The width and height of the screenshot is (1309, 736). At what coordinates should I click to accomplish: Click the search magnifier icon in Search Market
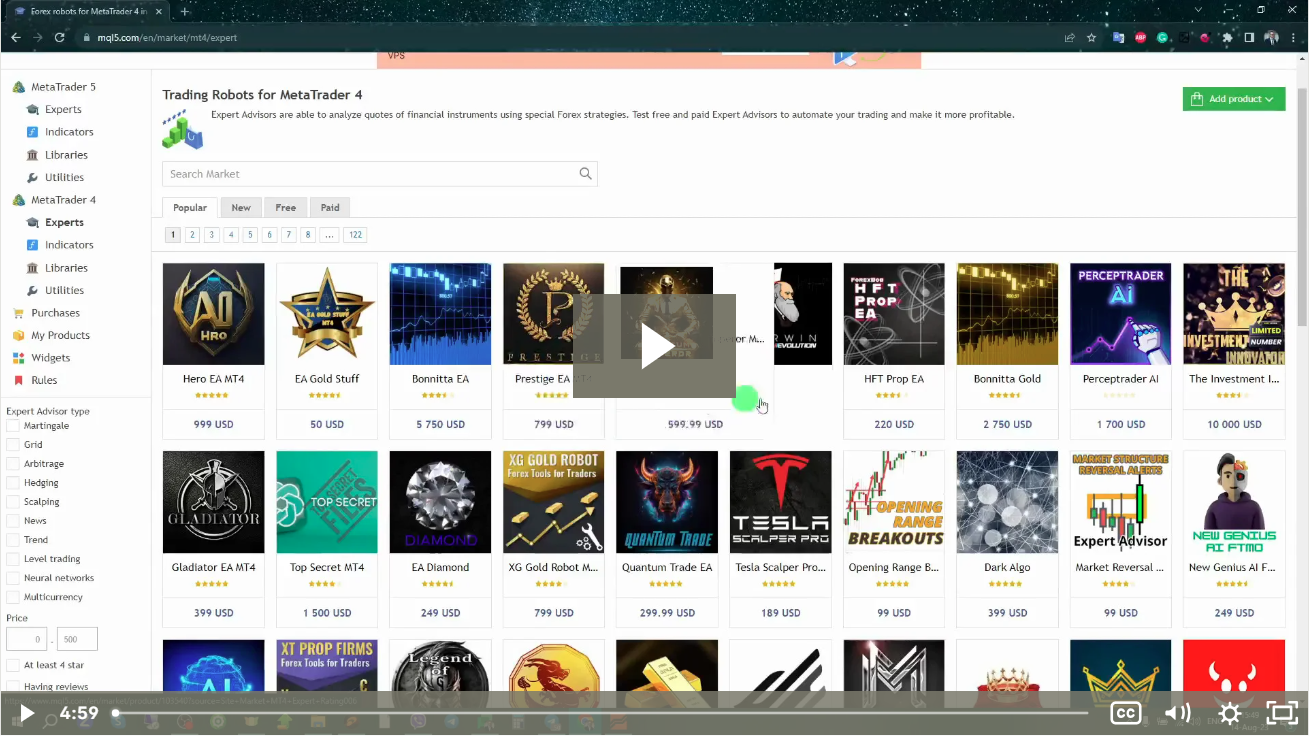(x=585, y=174)
